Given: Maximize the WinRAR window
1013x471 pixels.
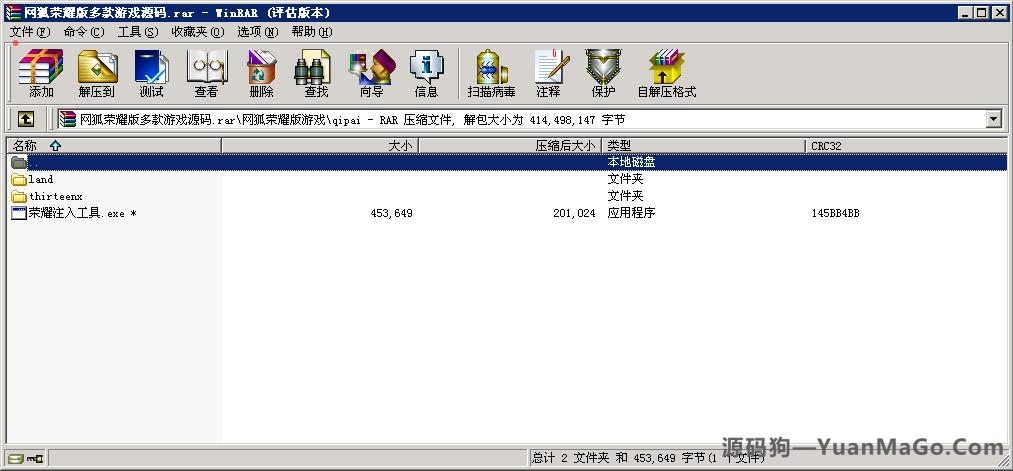Looking at the screenshot, I should pyautogui.click(x=981, y=12).
